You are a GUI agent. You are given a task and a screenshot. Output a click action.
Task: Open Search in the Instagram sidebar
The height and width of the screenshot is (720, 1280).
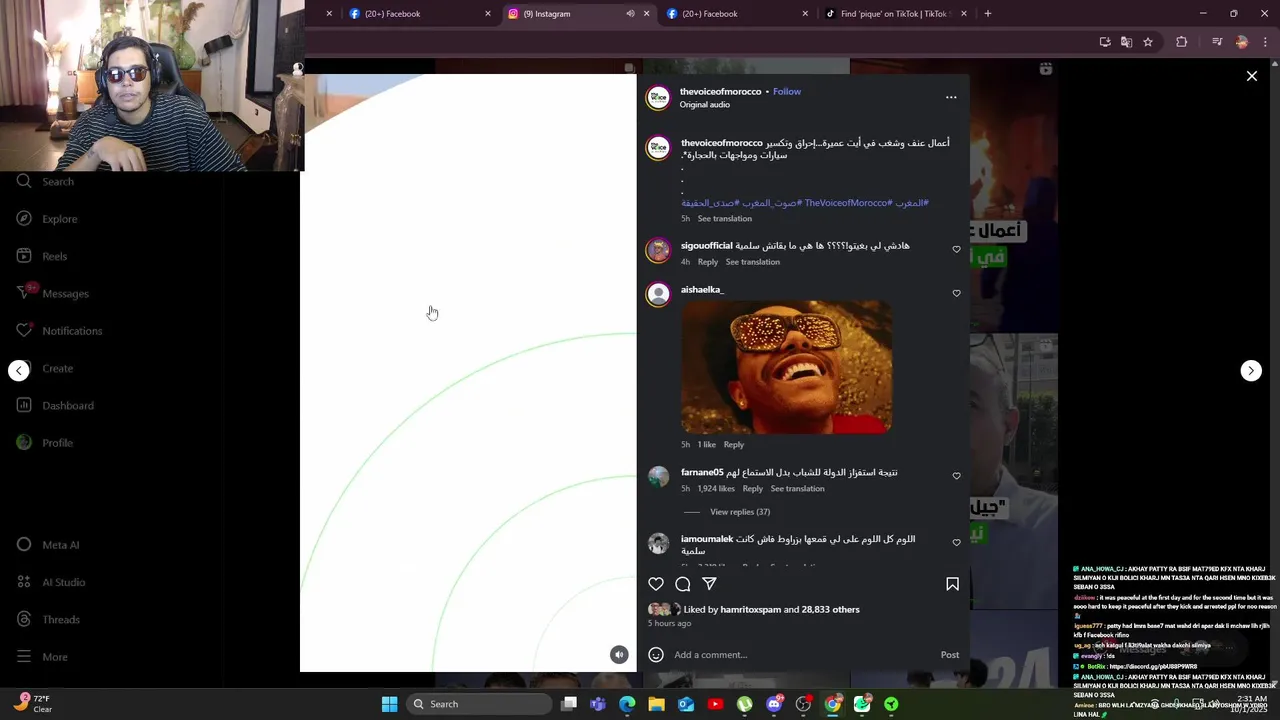tap(45, 181)
